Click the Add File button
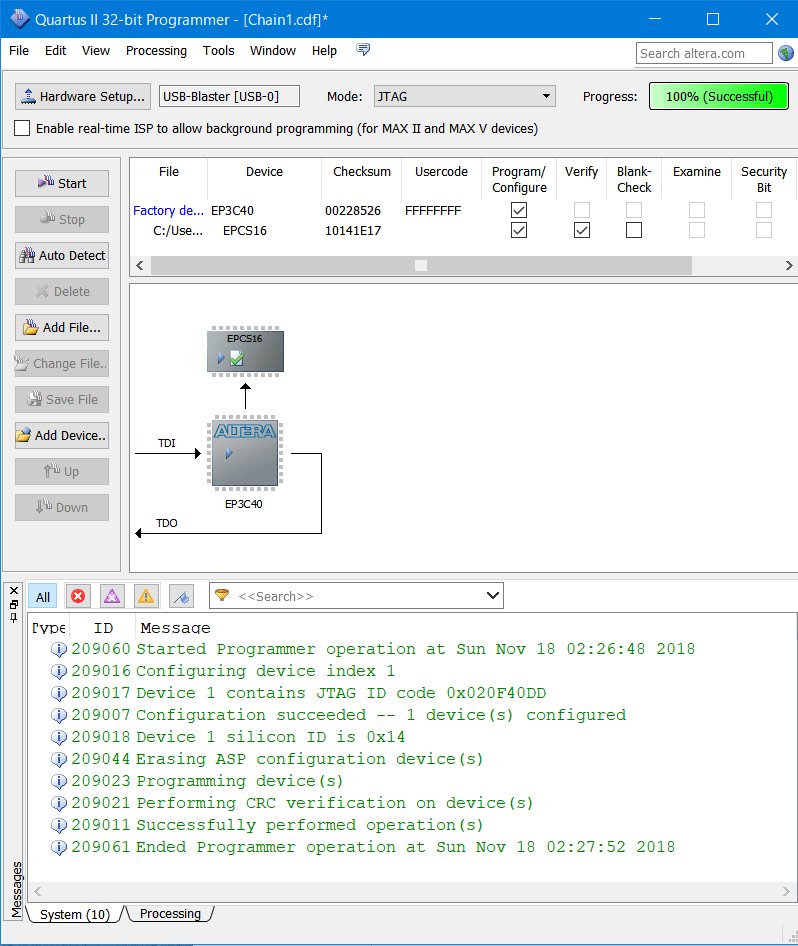The height and width of the screenshot is (946, 798). 62,327
